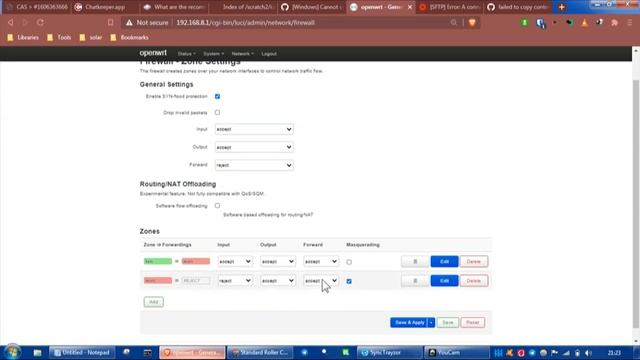
Task: Open wan zone Output policy dropdown
Action: (x=278, y=281)
